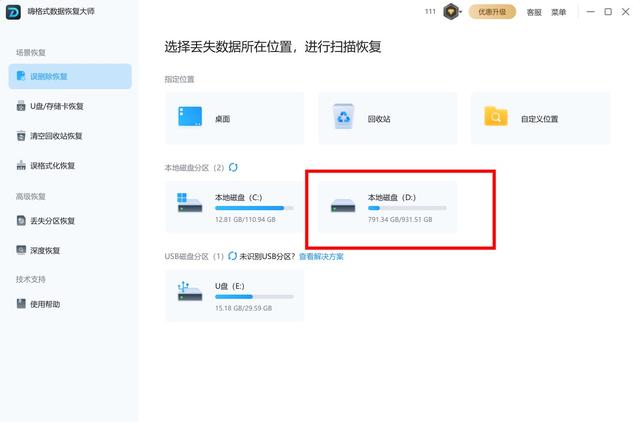Click the D: hard drive icon
Viewport: 640px width, 422px height.
(x=343, y=205)
